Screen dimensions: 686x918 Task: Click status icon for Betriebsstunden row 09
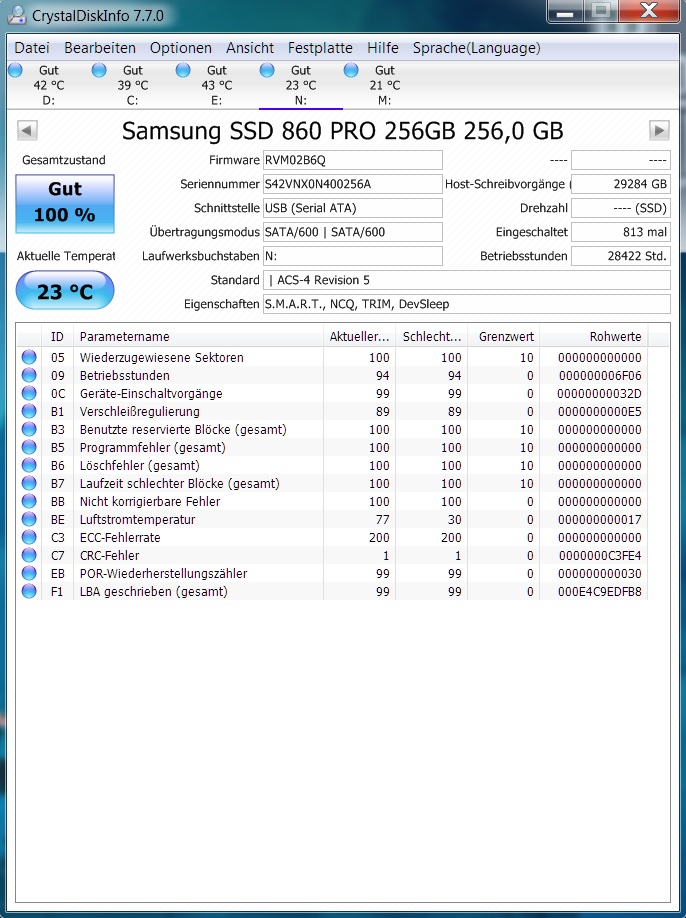(29, 375)
